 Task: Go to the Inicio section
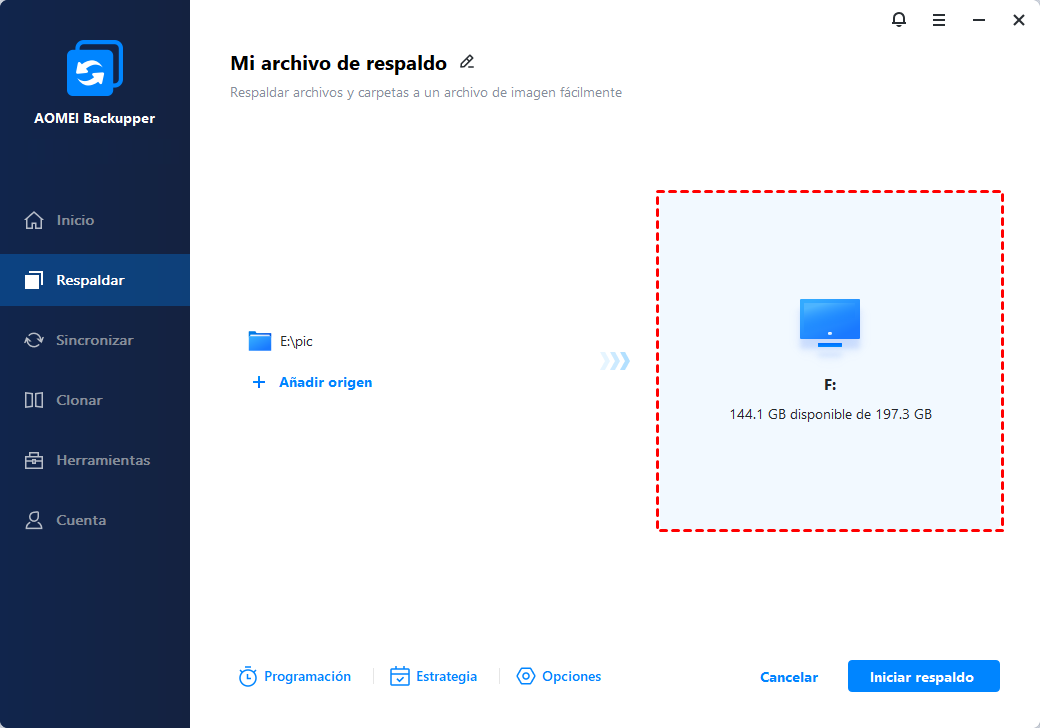coord(75,220)
